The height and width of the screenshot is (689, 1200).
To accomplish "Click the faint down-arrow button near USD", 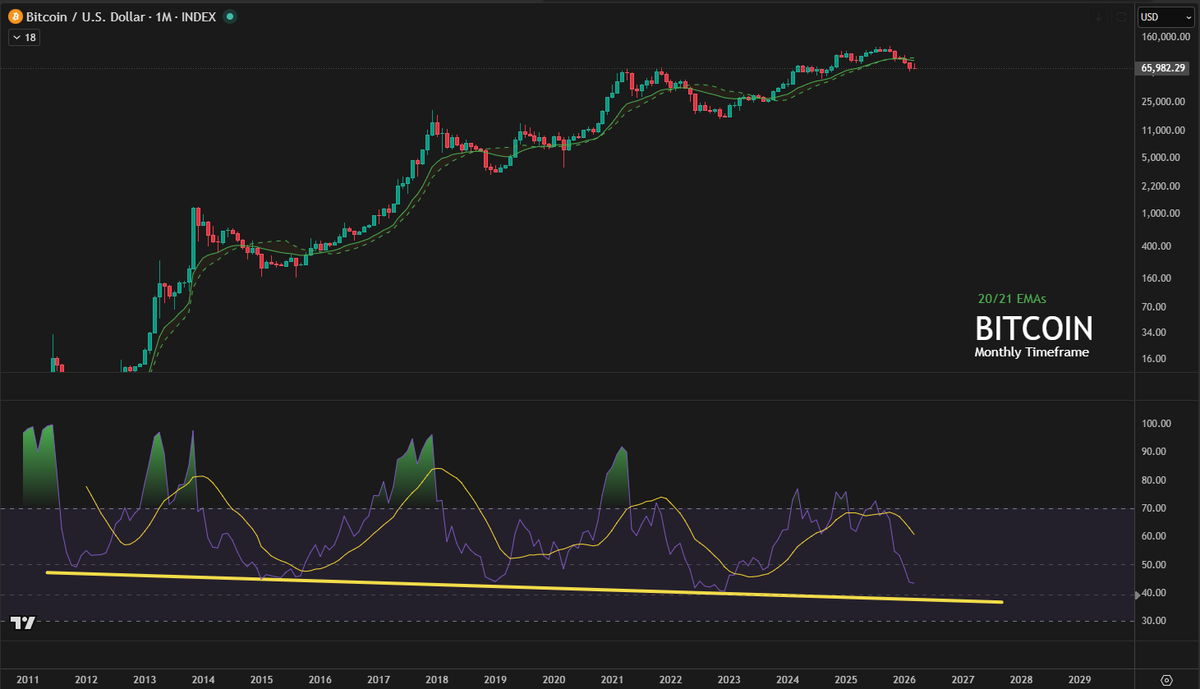I will pyautogui.click(x=1099, y=17).
